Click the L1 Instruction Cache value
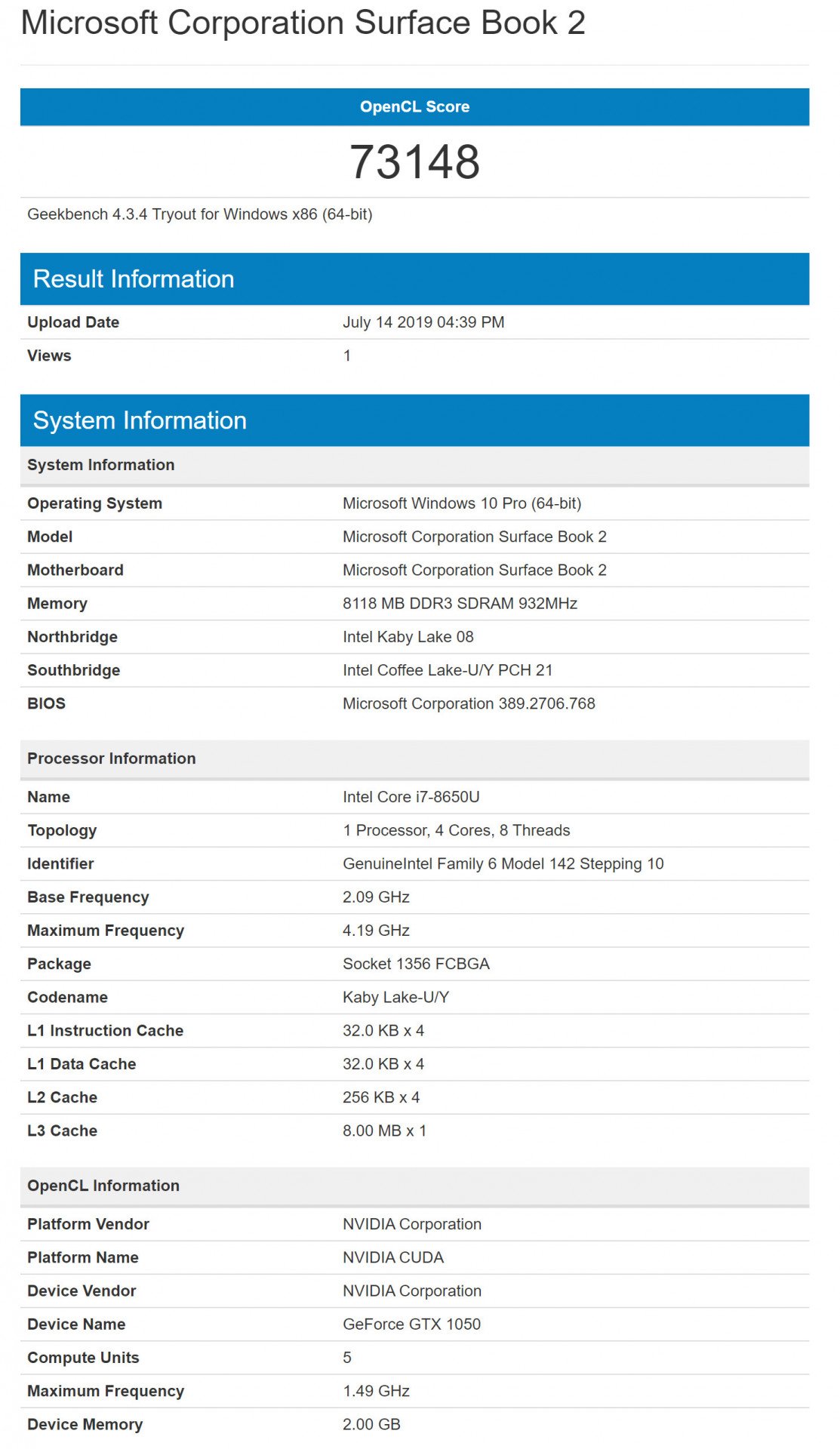This screenshot has height=1449, width=840. tap(383, 1030)
